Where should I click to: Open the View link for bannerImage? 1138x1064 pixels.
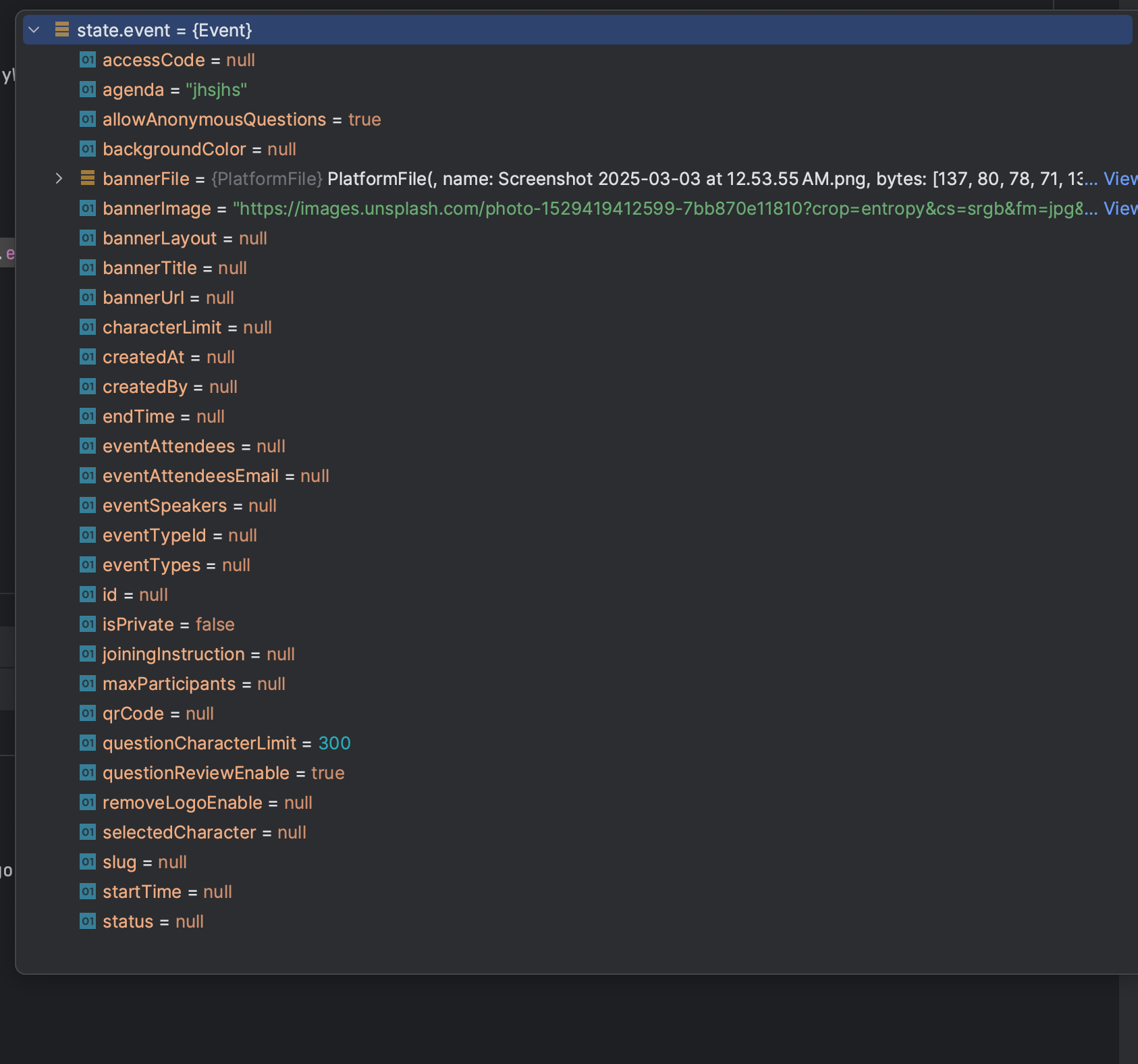(x=1120, y=209)
